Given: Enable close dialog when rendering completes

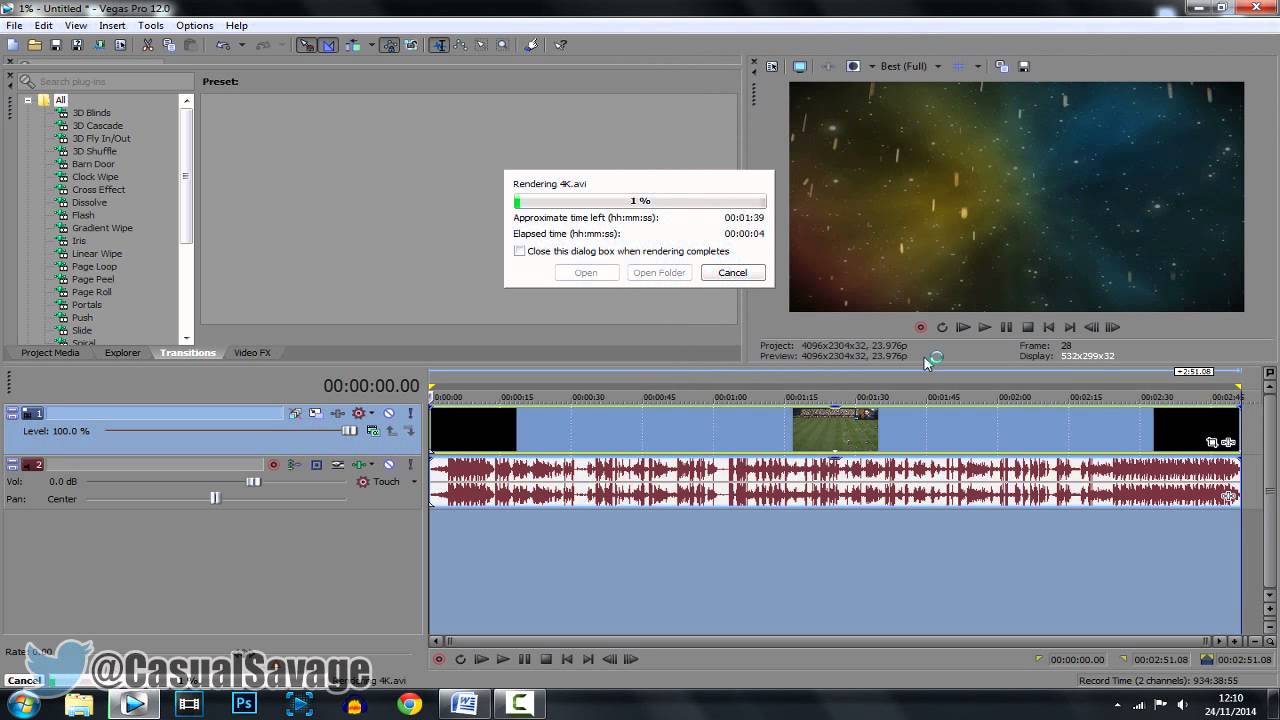Looking at the screenshot, I should coord(519,251).
